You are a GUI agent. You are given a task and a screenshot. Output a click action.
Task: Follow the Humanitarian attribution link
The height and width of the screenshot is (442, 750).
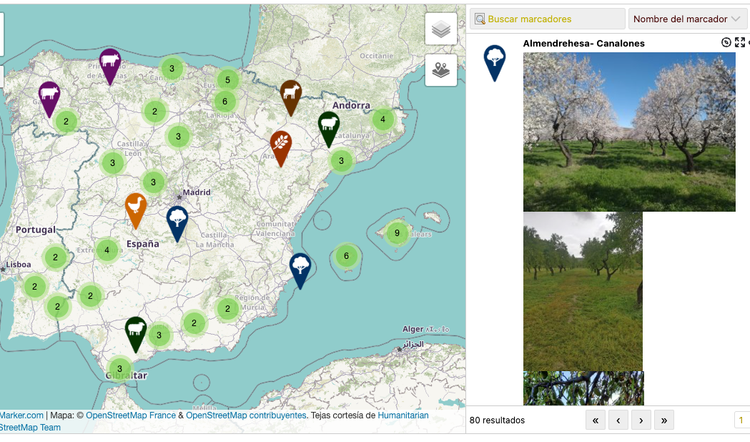[x=403, y=415]
